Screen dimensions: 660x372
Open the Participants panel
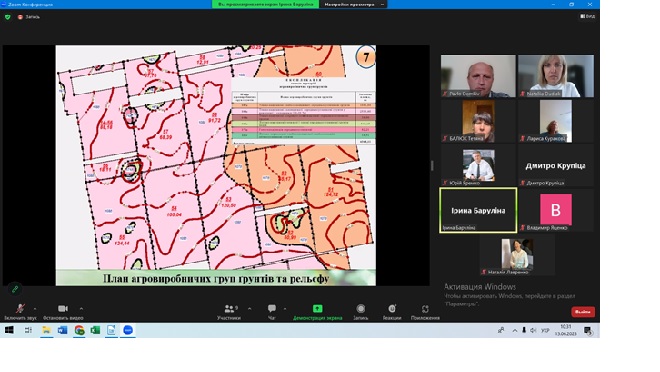[x=229, y=312]
